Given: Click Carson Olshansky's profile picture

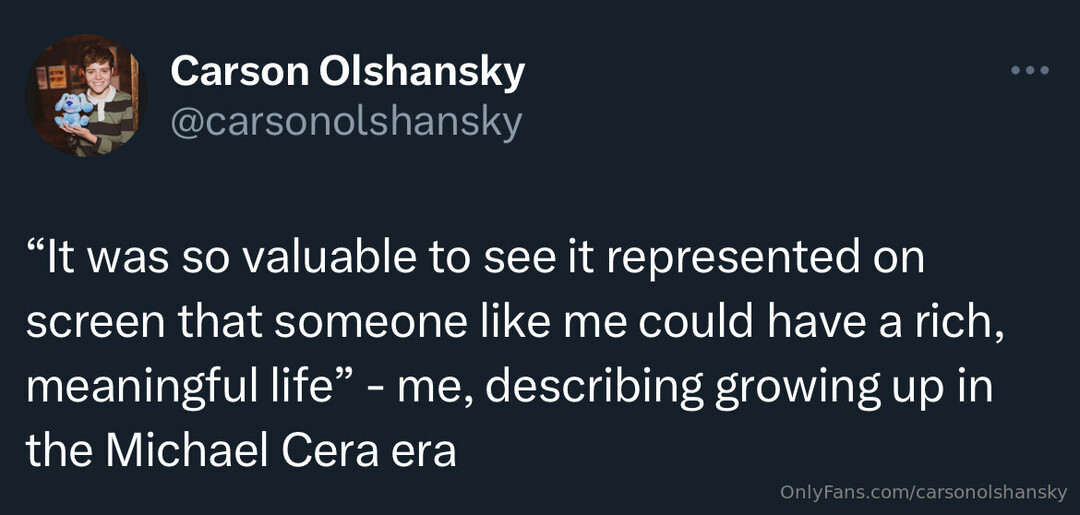Looking at the screenshot, I should [86, 95].
